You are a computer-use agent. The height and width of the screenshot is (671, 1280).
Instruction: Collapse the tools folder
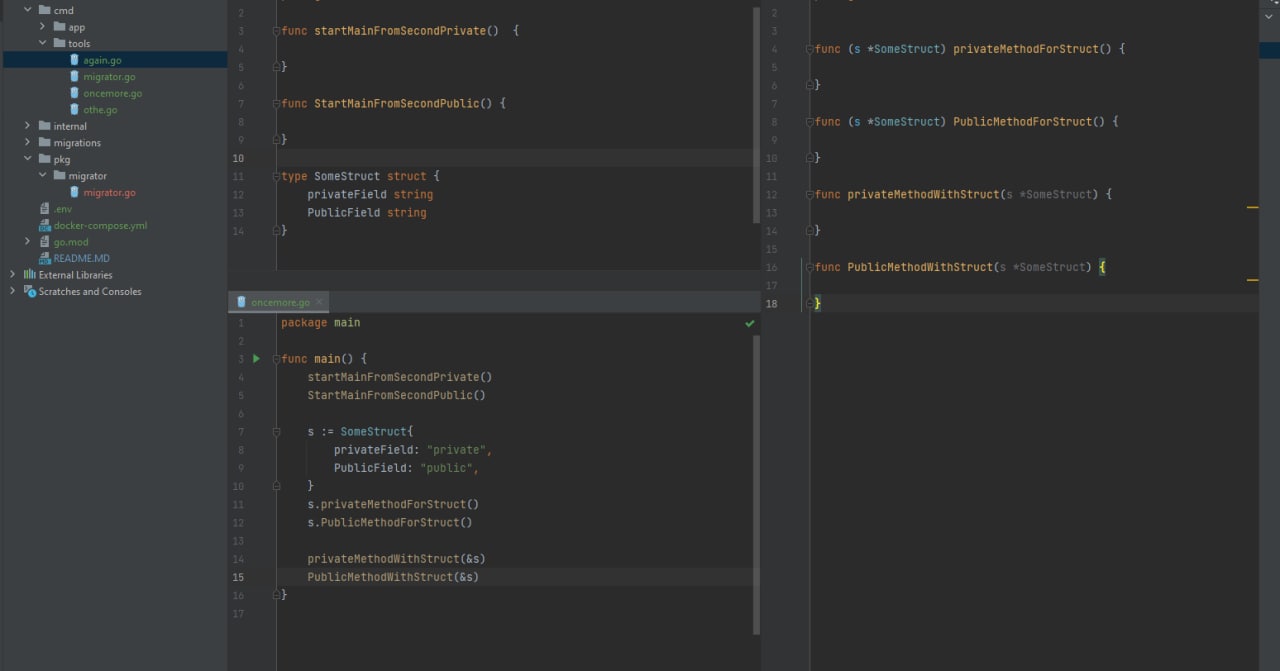coord(43,43)
